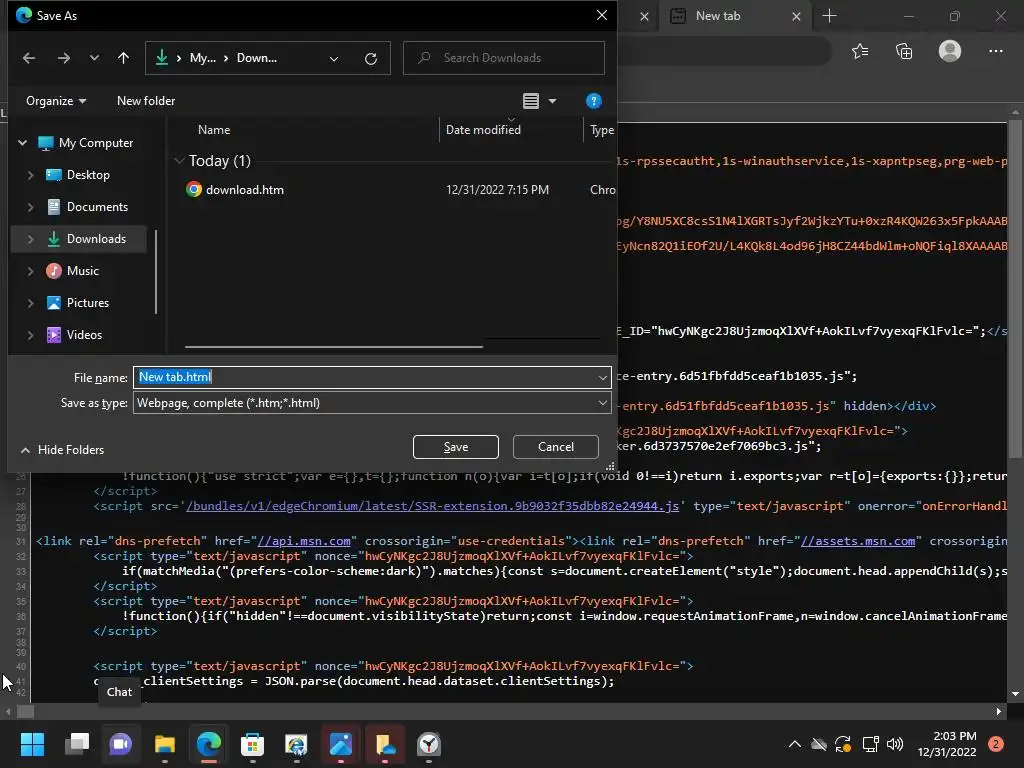This screenshot has height=768, width=1024.
Task: Select the Pictures folder
Action: tap(88, 303)
